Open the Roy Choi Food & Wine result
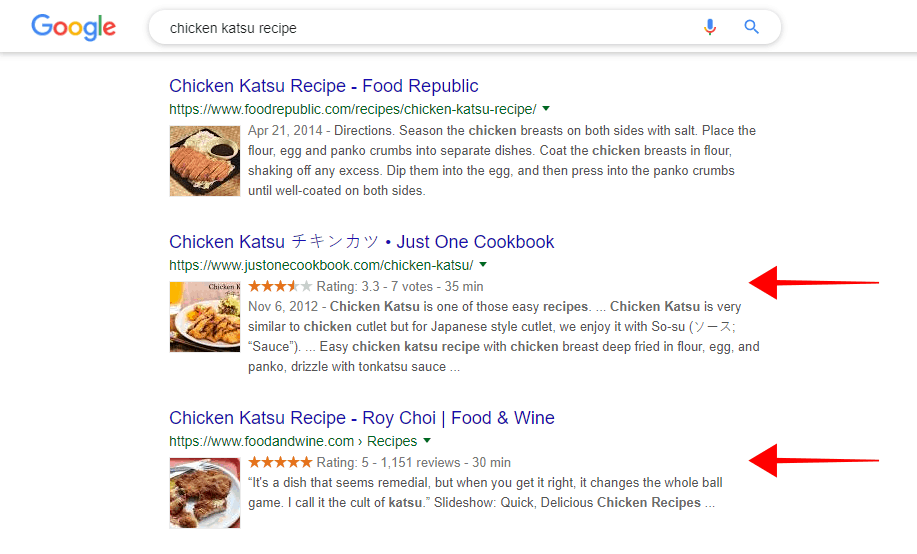 tap(361, 418)
